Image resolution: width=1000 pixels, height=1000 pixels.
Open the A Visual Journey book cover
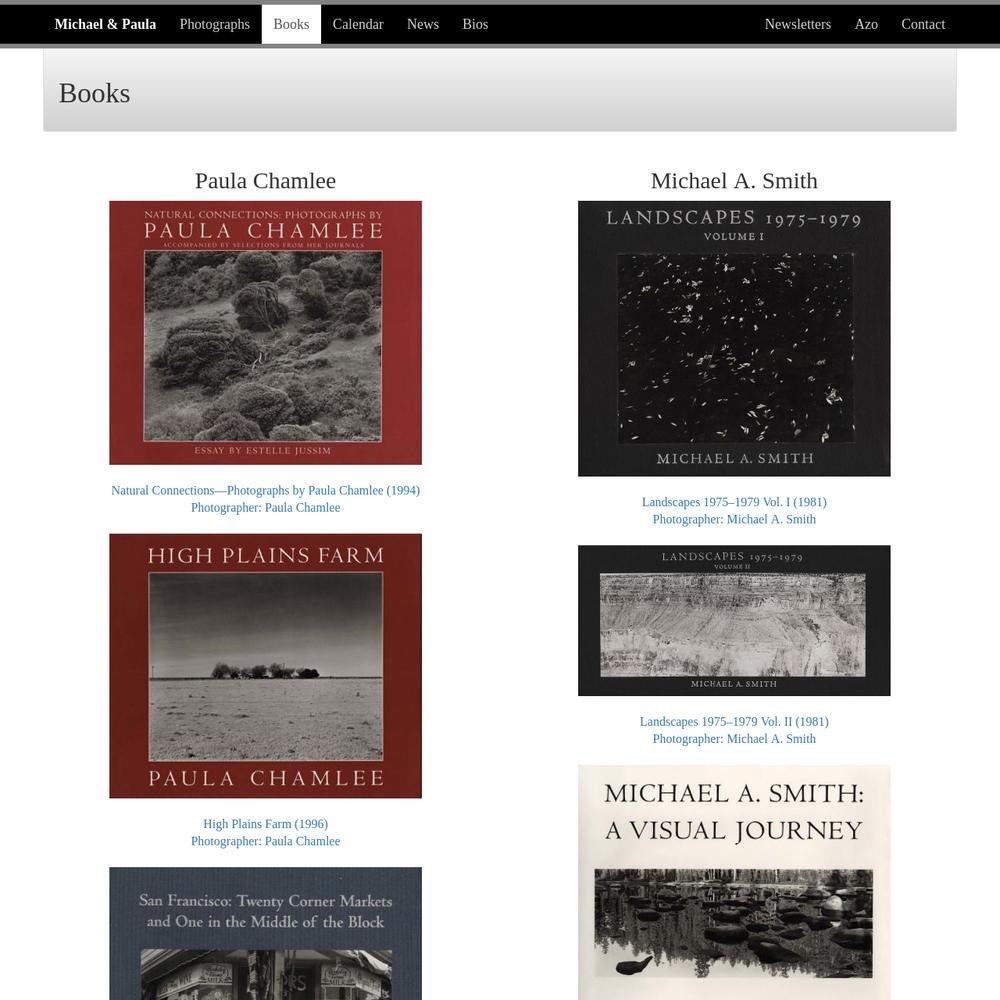coord(734,882)
